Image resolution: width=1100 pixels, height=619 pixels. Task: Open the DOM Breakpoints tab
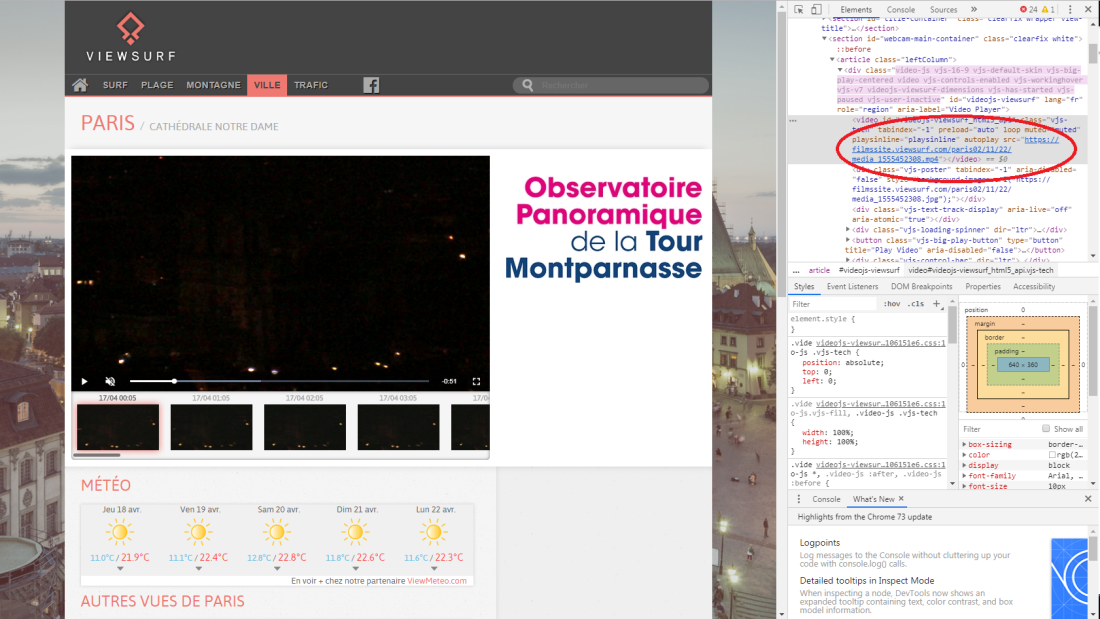[921, 286]
